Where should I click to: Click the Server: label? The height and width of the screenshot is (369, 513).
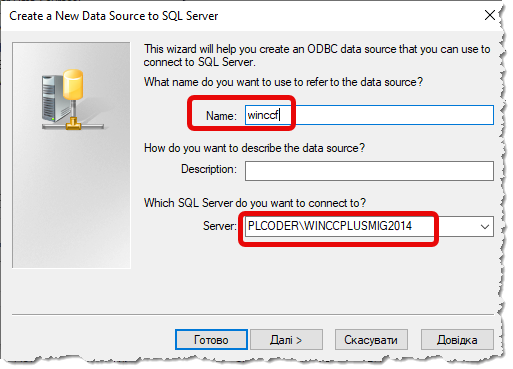[220, 226]
